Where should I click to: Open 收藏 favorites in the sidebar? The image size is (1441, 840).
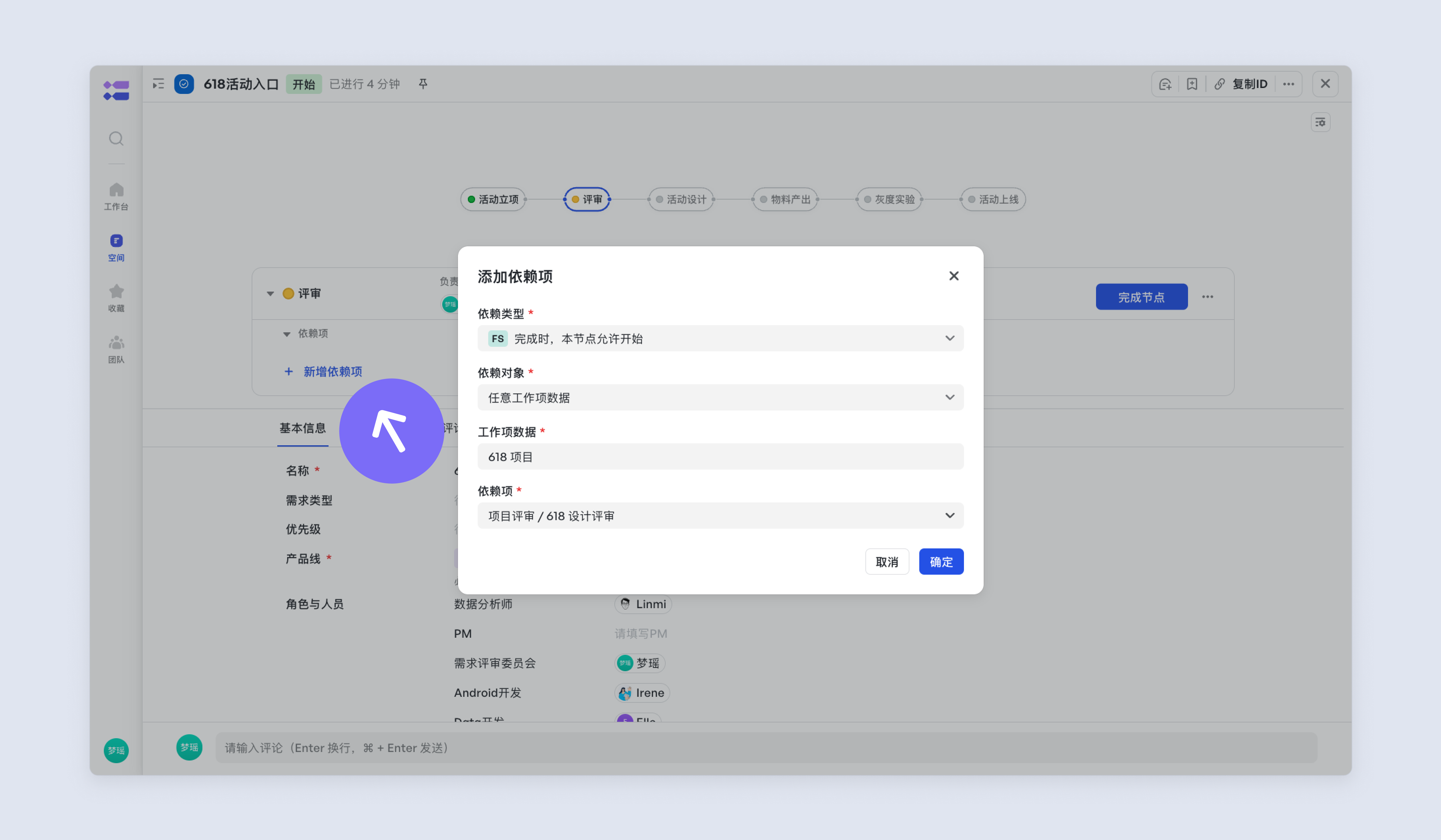pyautogui.click(x=116, y=298)
